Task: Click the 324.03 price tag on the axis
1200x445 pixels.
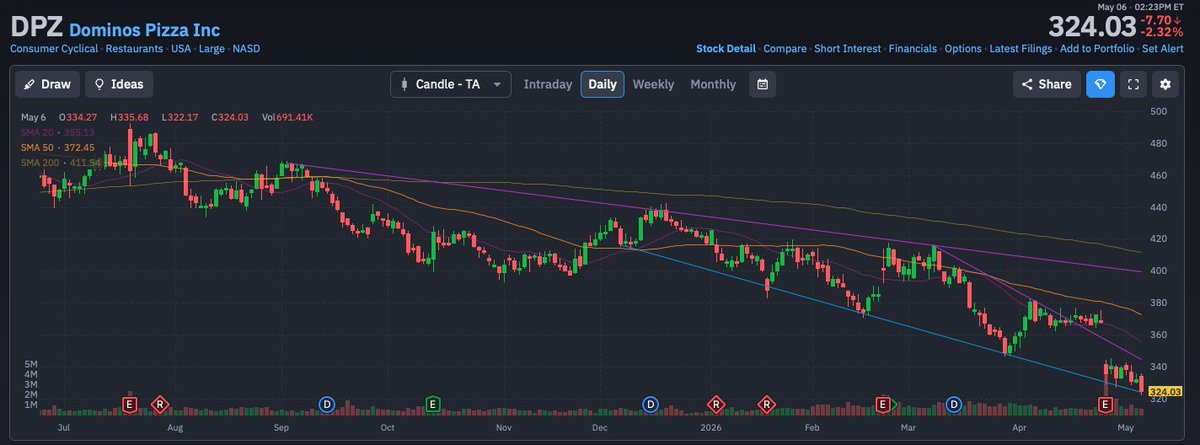Action: 1165,392
